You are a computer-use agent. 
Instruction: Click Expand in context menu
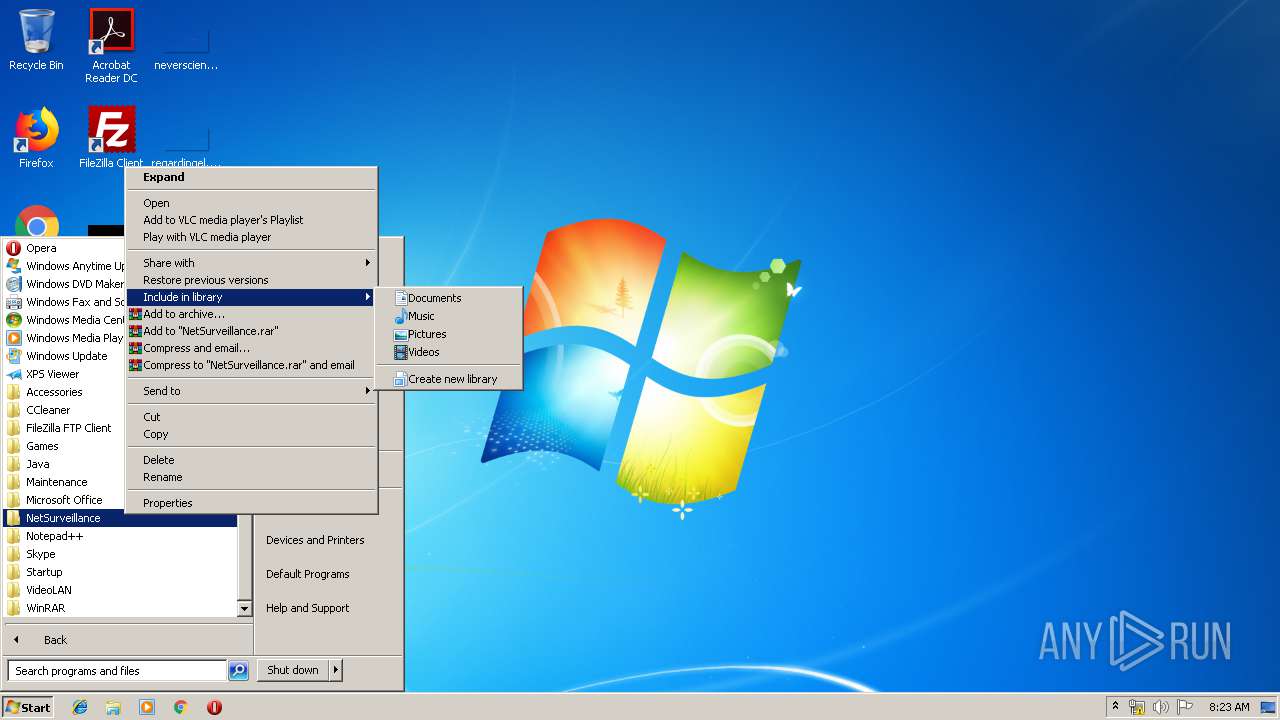point(251,177)
